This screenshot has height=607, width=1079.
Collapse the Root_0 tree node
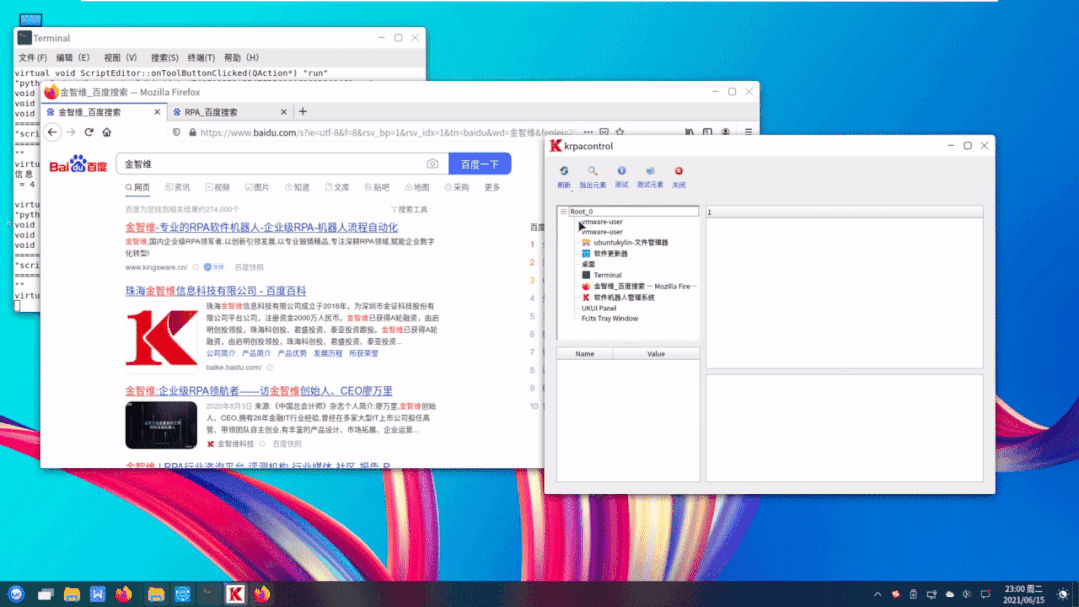click(x=563, y=211)
